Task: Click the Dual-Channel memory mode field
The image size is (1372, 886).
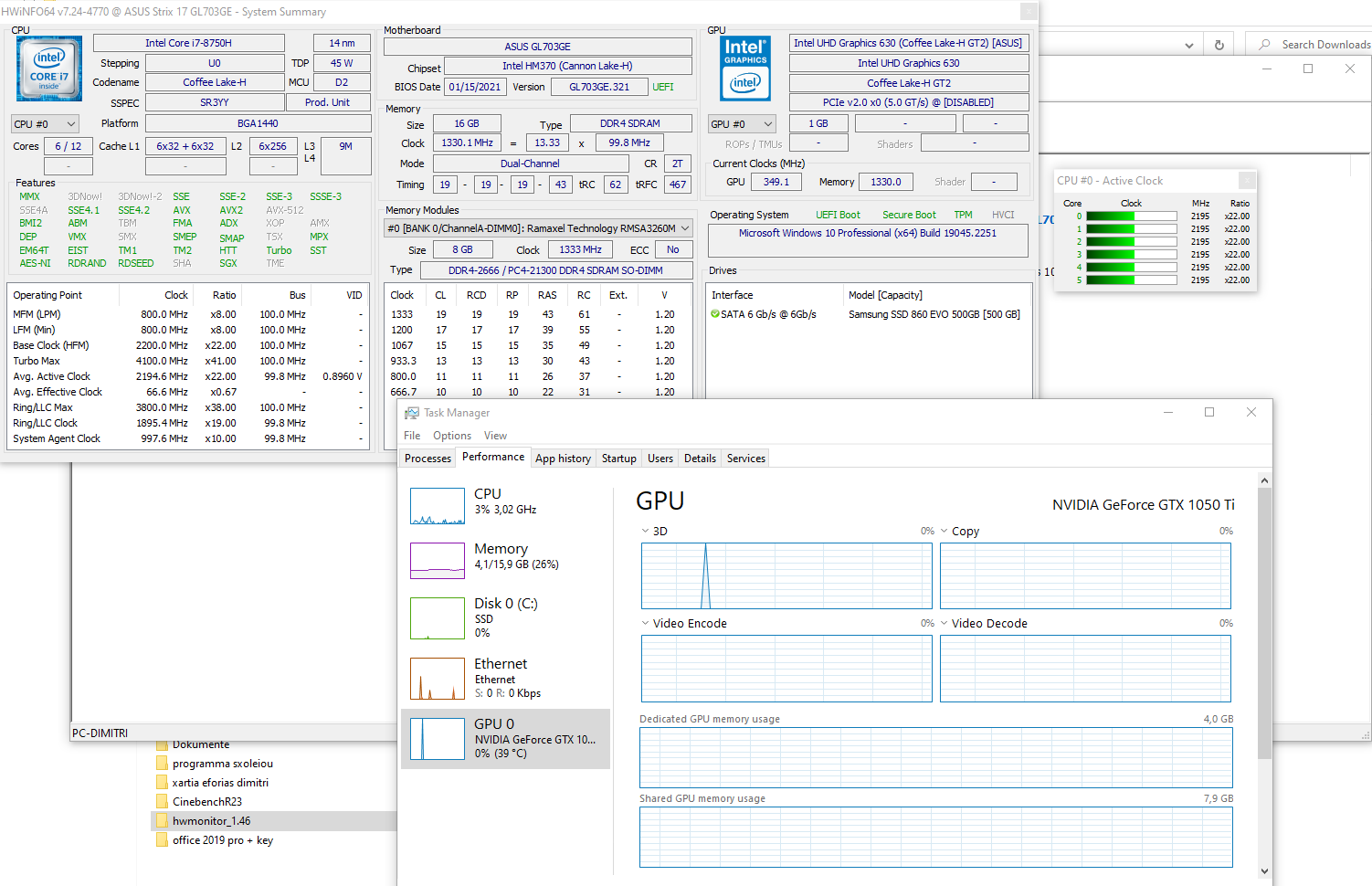Action: tap(530, 163)
